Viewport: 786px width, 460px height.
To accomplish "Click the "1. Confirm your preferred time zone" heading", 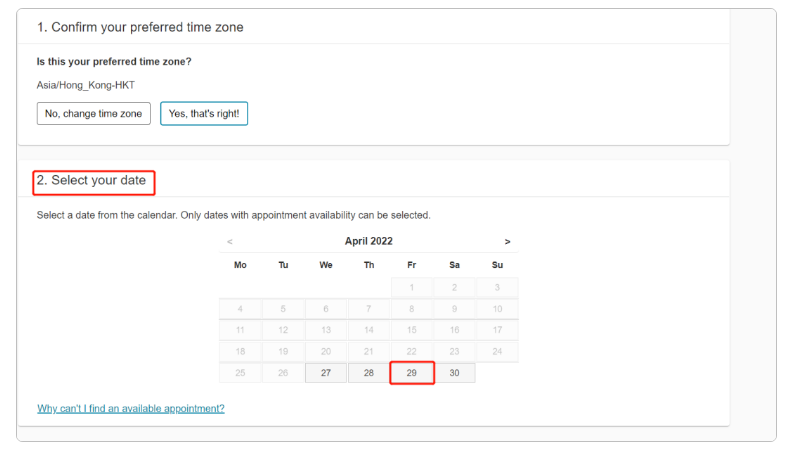I will 140,27.
